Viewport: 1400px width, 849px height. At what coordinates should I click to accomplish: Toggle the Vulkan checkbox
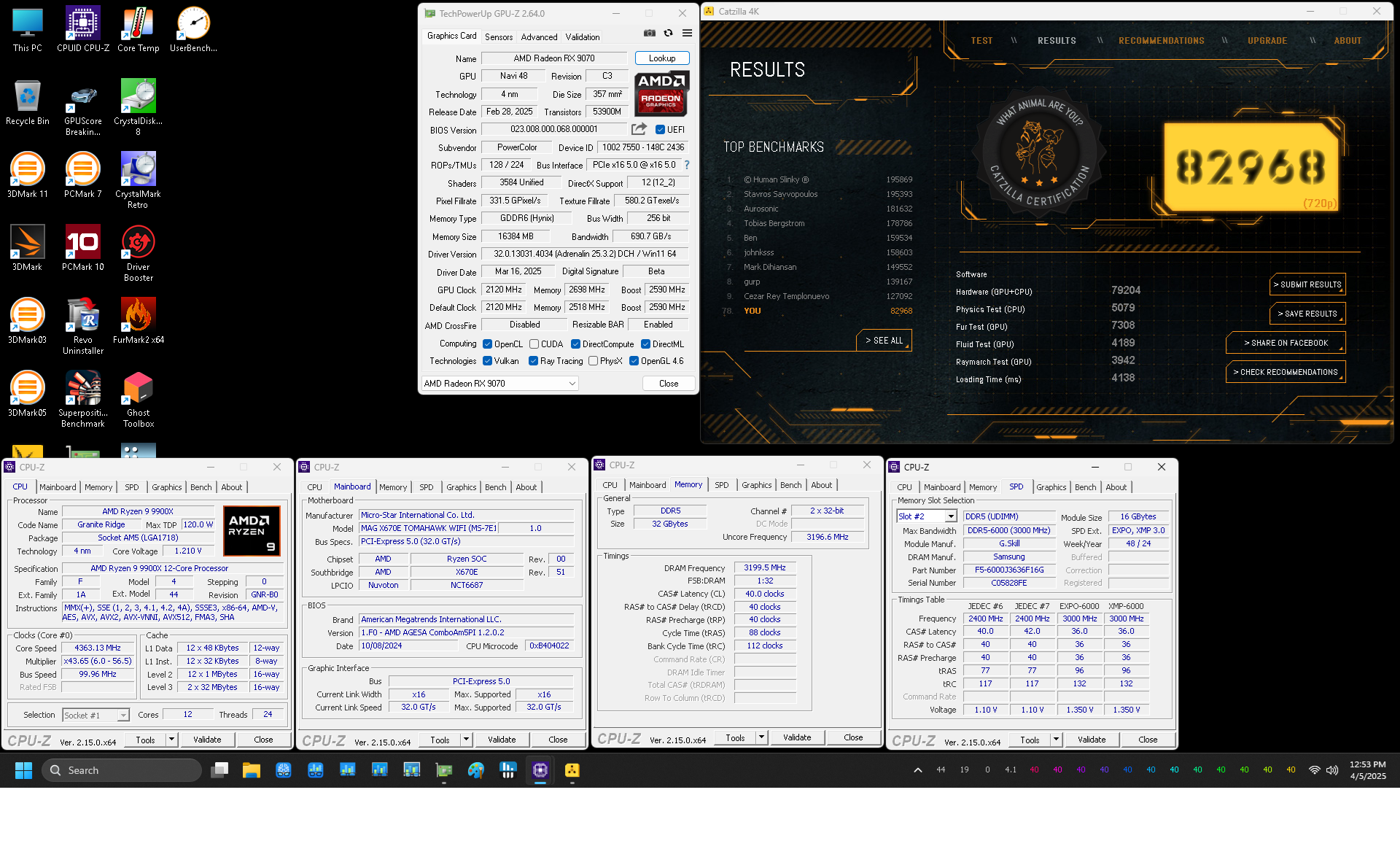[x=487, y=361]
